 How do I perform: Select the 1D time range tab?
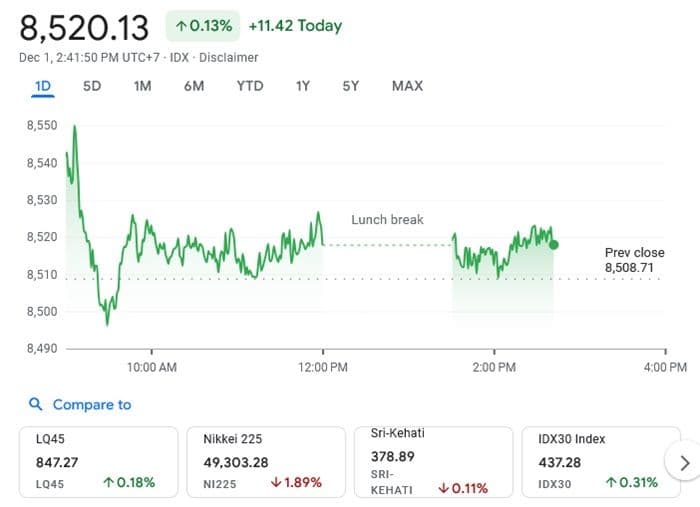43,86
